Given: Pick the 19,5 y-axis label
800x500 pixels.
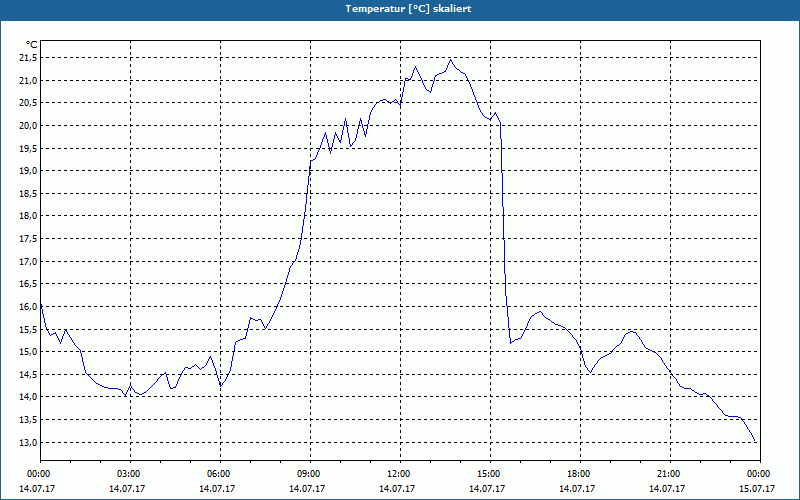Looking at the screenshot, I should [x=28, y=148].
